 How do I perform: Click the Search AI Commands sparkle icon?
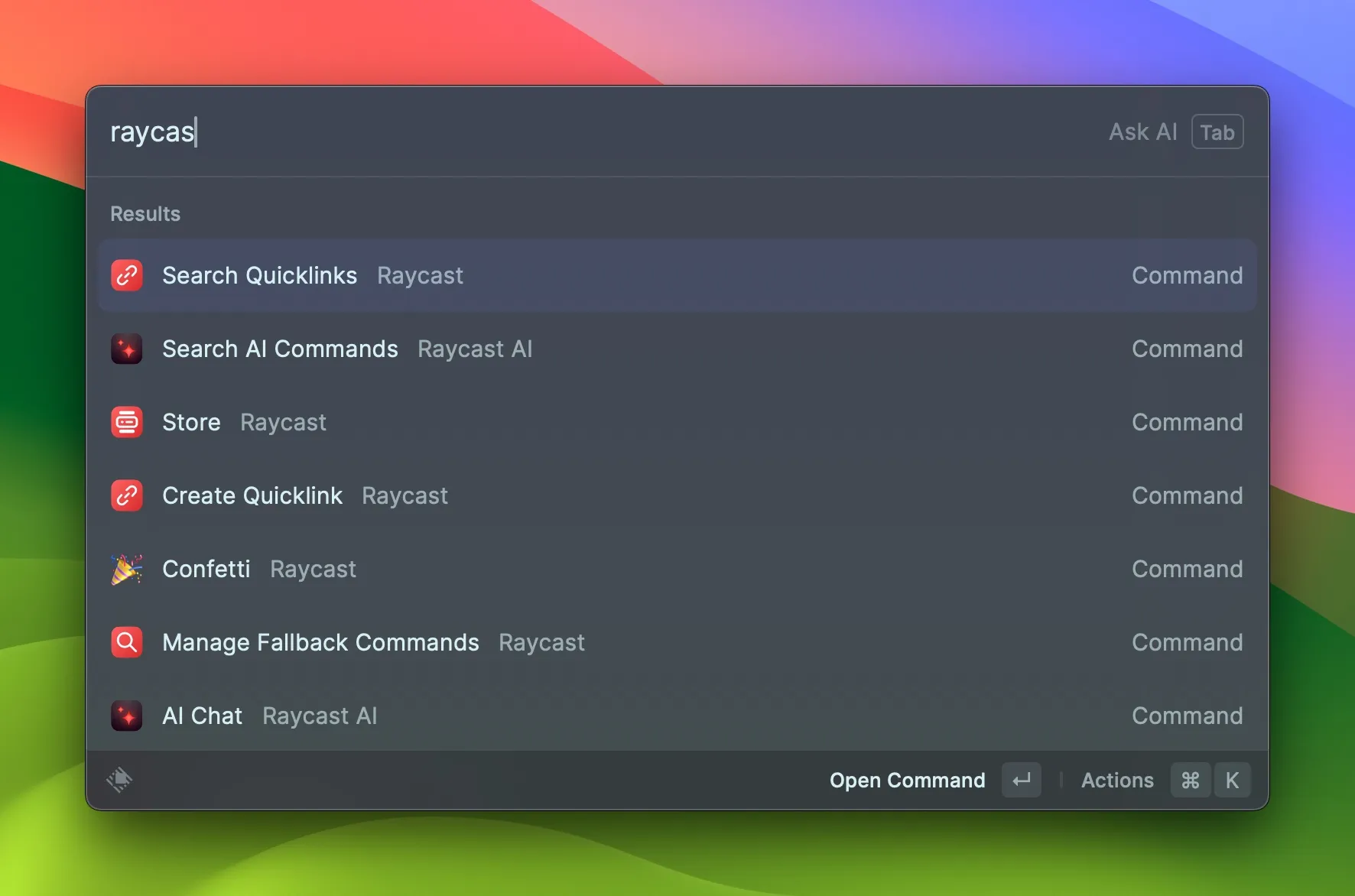click(x=127, y=349)
